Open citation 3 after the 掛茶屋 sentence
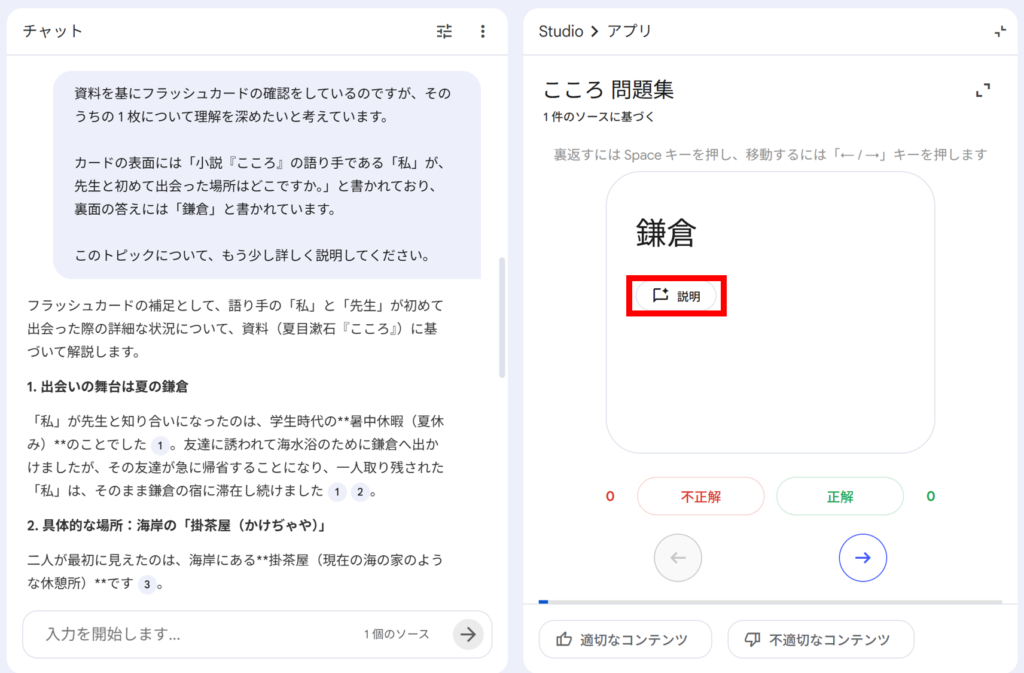 (x=147, y=584)
